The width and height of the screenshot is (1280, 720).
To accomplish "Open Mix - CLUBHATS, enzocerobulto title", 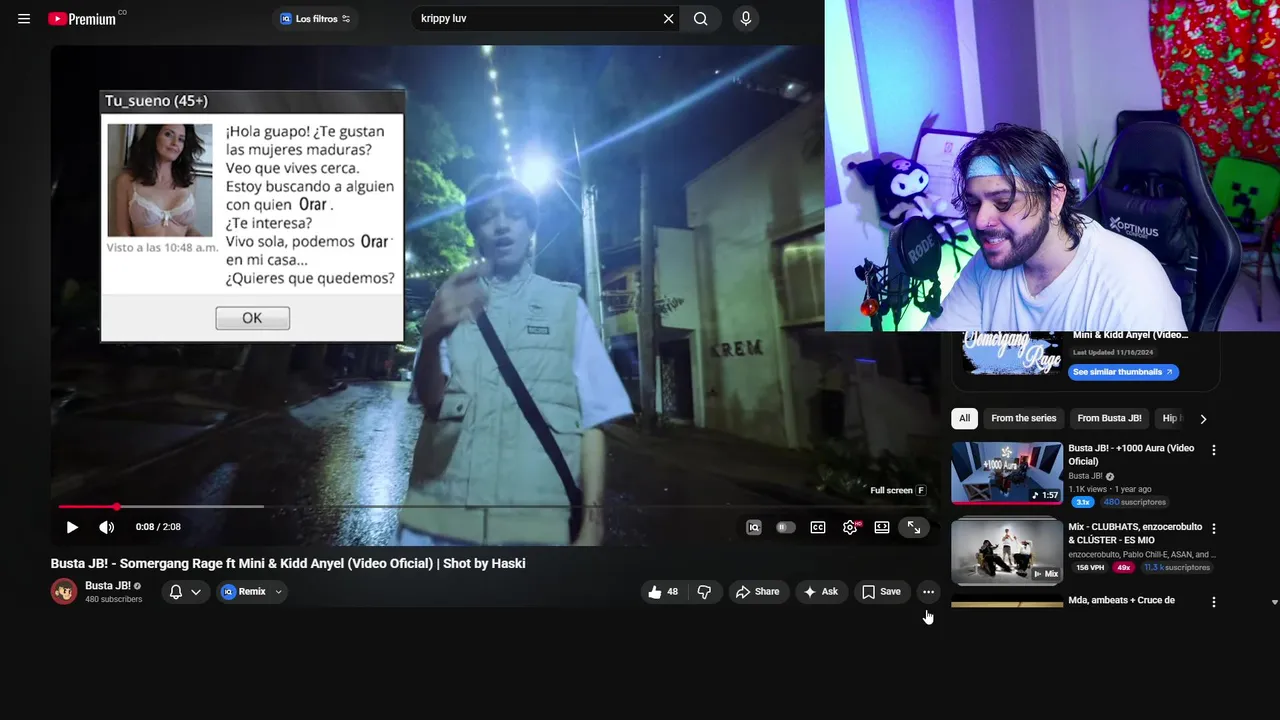I will click(x=1133, y=534).
